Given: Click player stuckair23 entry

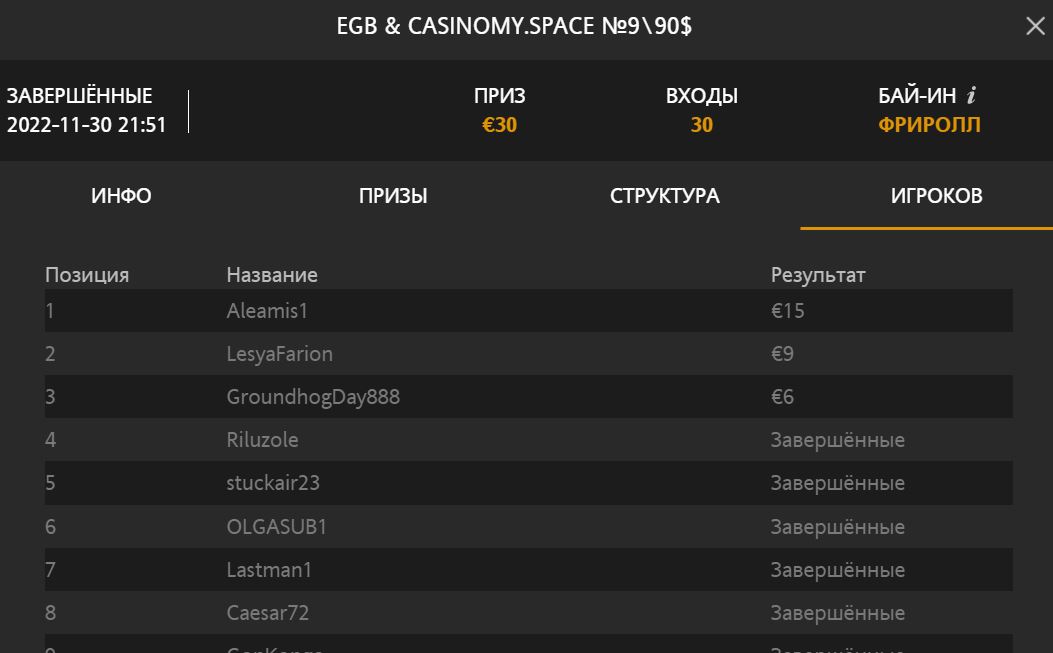Looking at the screenshot, I should click(273, 483).
